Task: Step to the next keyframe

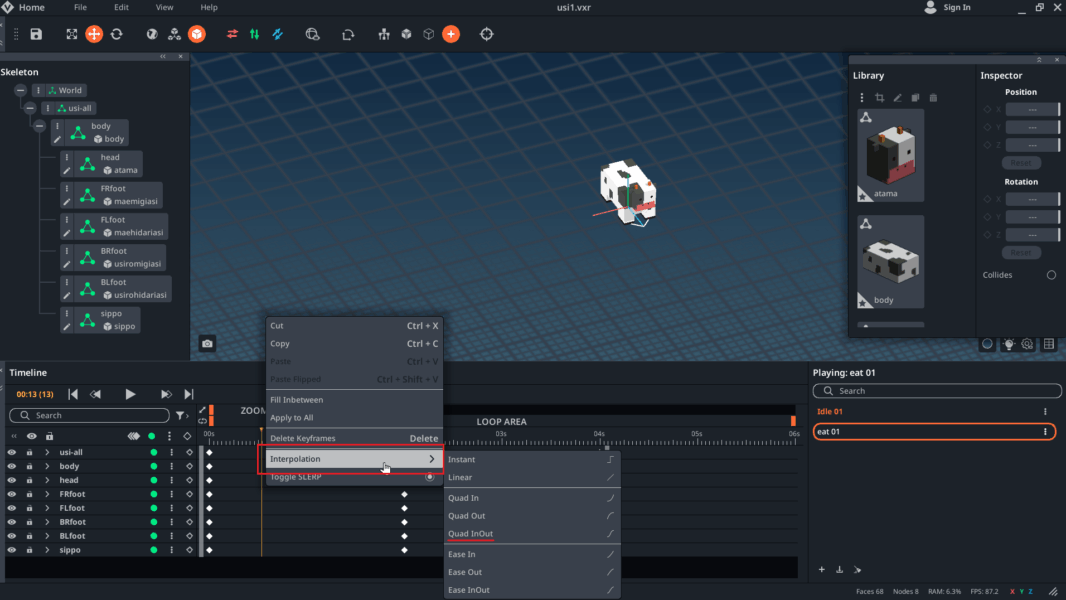Action: [x=165, y=394]
